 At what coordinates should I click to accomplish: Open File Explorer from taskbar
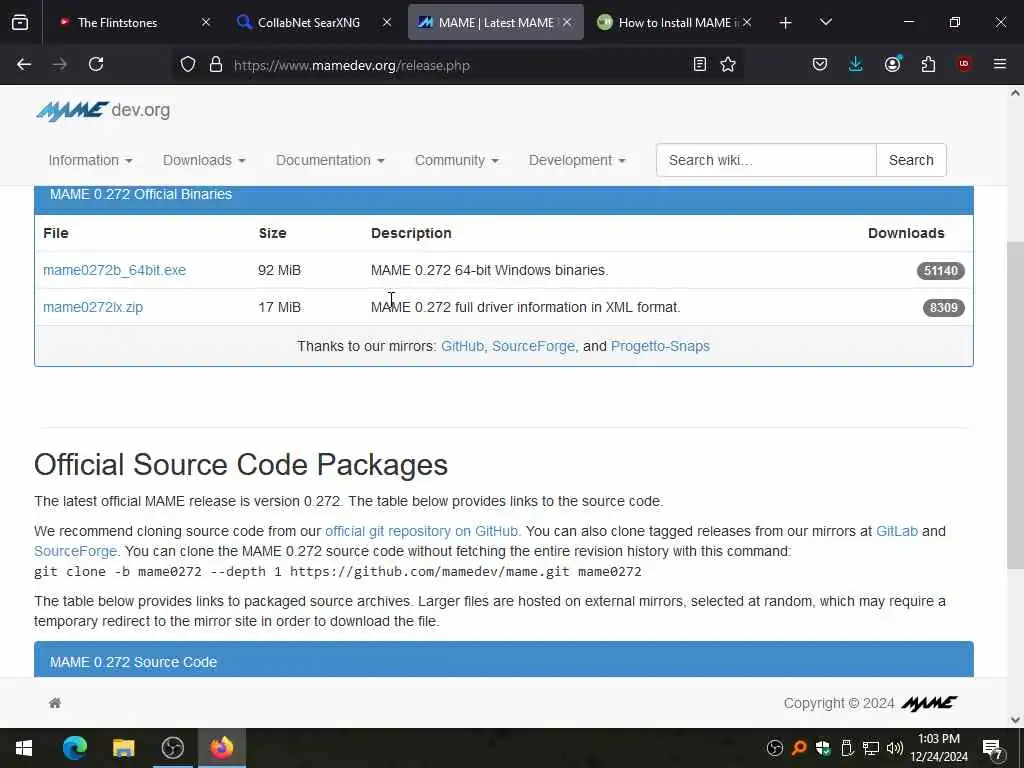tap(123, 748)
